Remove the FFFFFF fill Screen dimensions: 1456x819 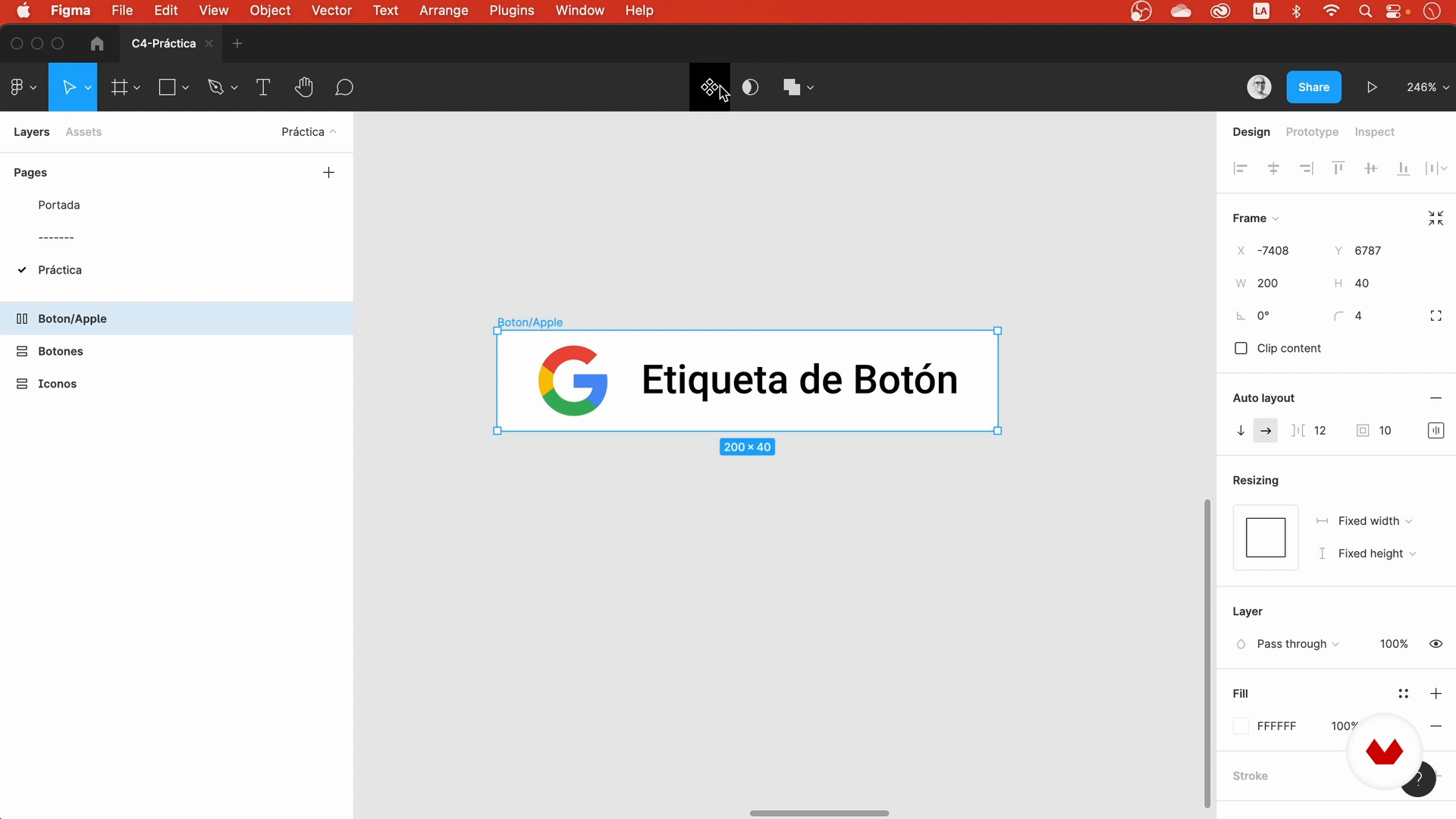click(1436, 726)
